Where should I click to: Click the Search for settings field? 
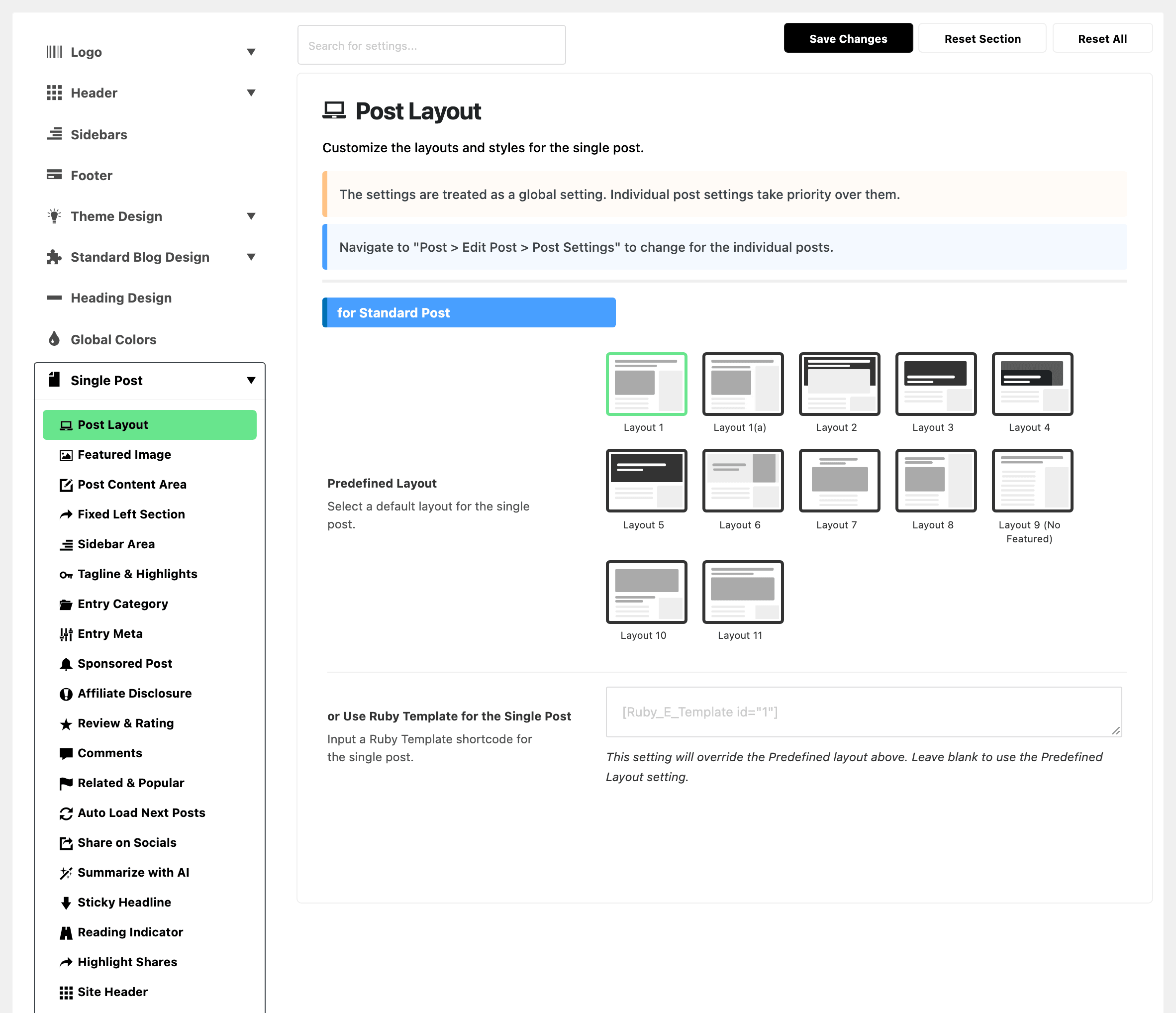431,45
